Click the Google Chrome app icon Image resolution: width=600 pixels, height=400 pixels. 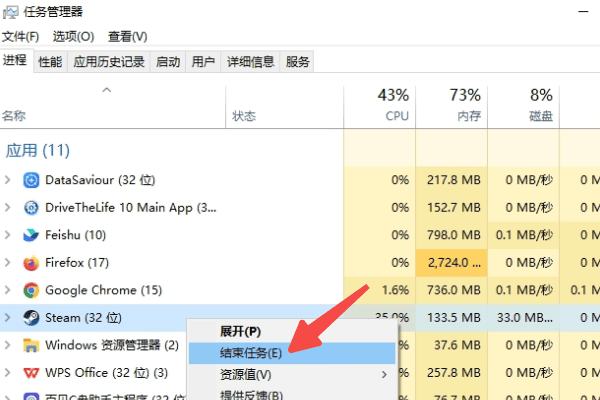pyautogui.click(x=31, y=290)
